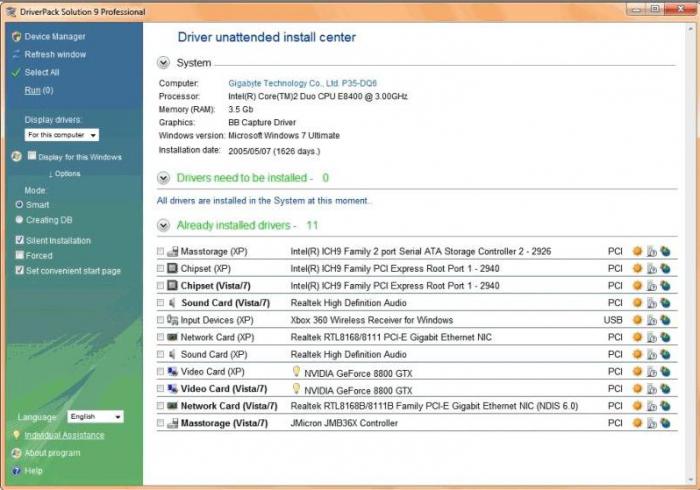Click document icon in Masstorage (XP) row
The image size is (700, 490).
(652, 252)
